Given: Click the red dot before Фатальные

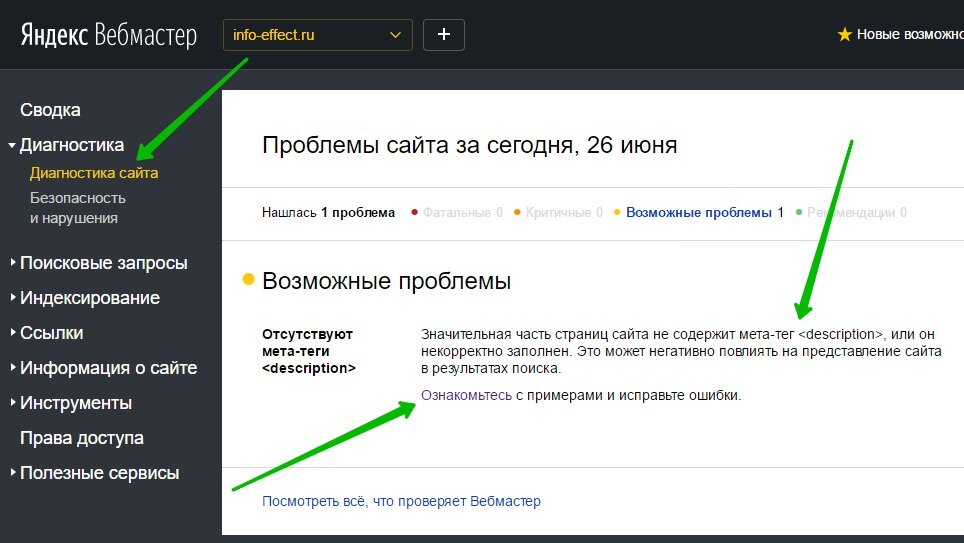Looking at the screenshot, I should pyautogui.click(x=414, y=212).
